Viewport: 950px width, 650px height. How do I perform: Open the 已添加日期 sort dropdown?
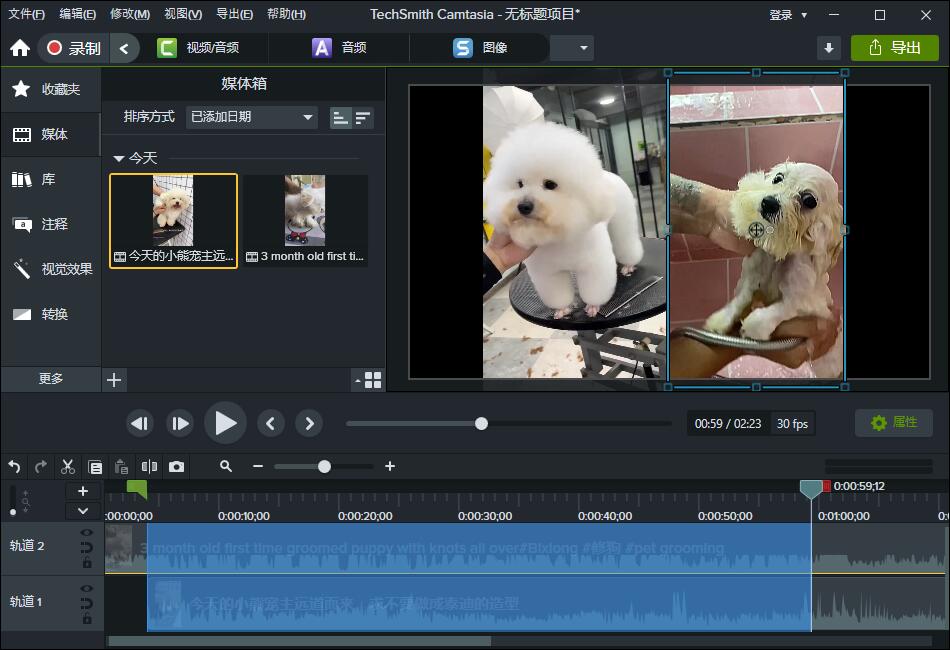pyautogui.click(x=250, y=117)
